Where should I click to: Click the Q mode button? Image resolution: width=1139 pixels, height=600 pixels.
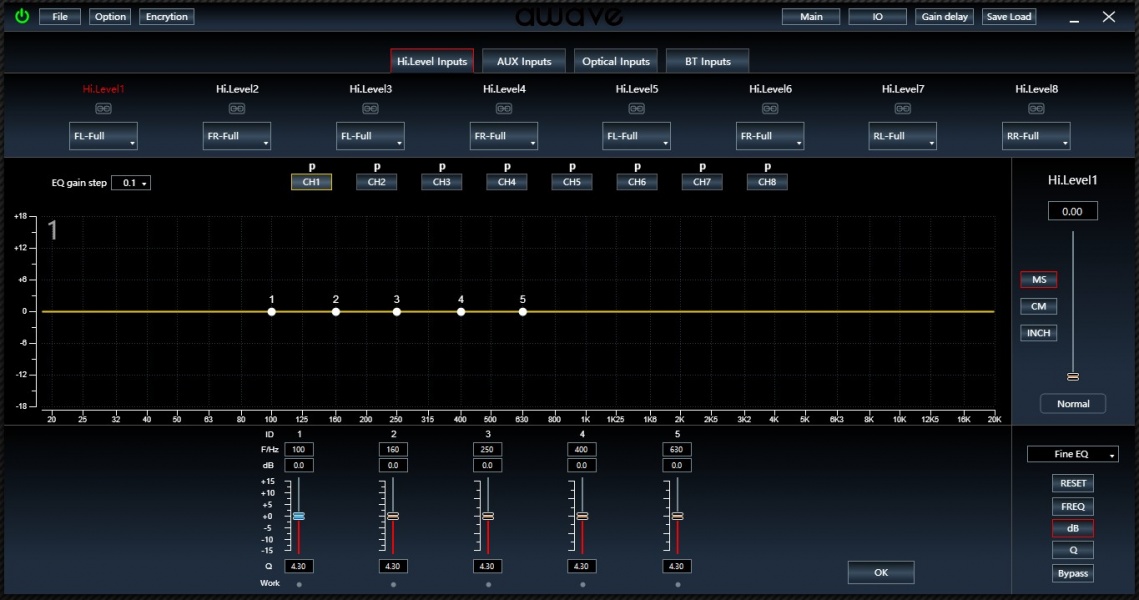point(1073,550)
